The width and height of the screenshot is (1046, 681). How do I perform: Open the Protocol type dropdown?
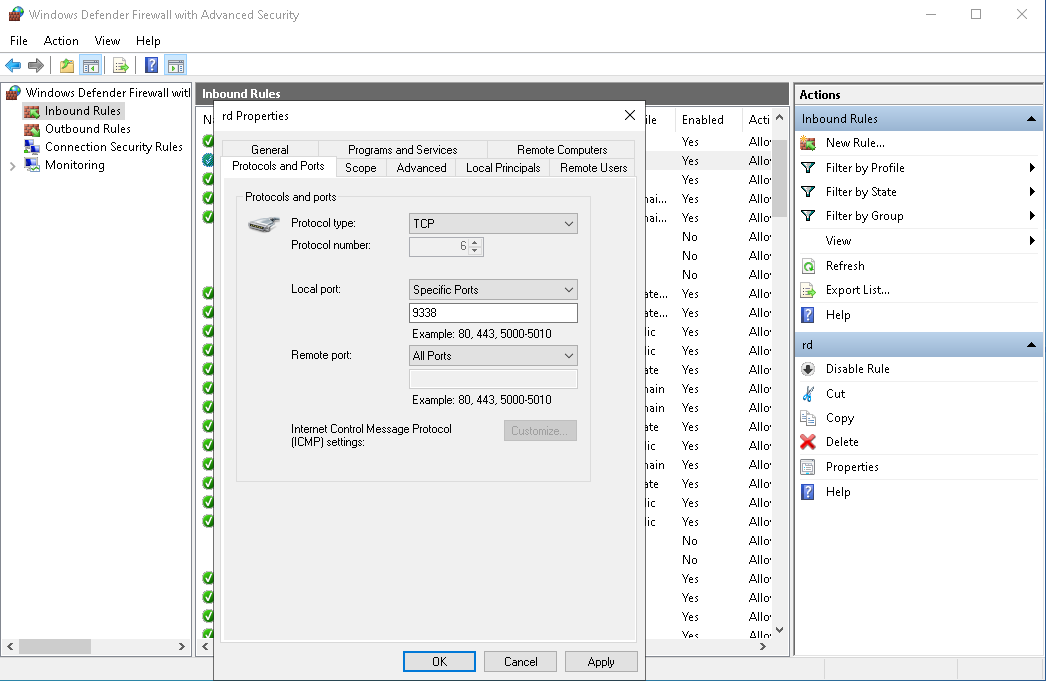pos(493,223)
